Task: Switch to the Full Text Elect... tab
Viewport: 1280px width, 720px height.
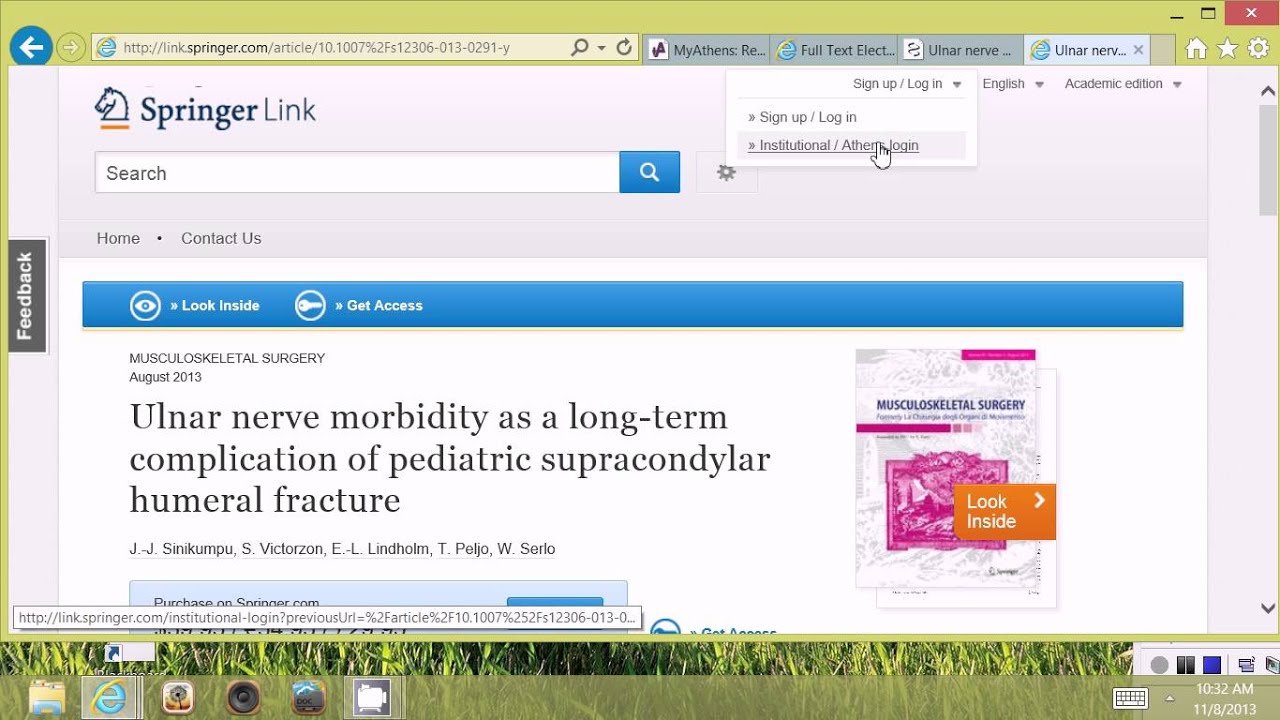Action: point(835,50)
